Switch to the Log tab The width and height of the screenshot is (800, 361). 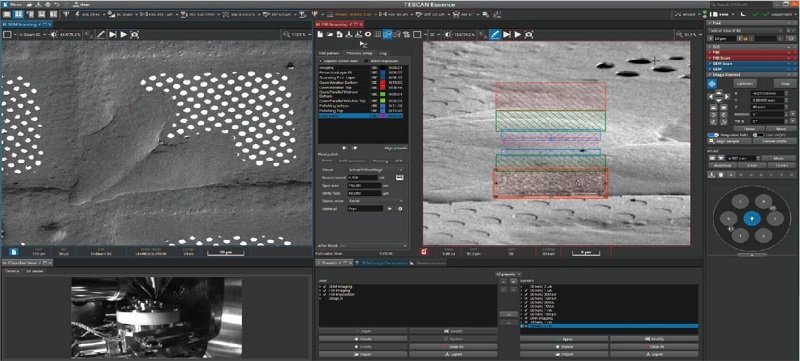(x=383, y=53)
